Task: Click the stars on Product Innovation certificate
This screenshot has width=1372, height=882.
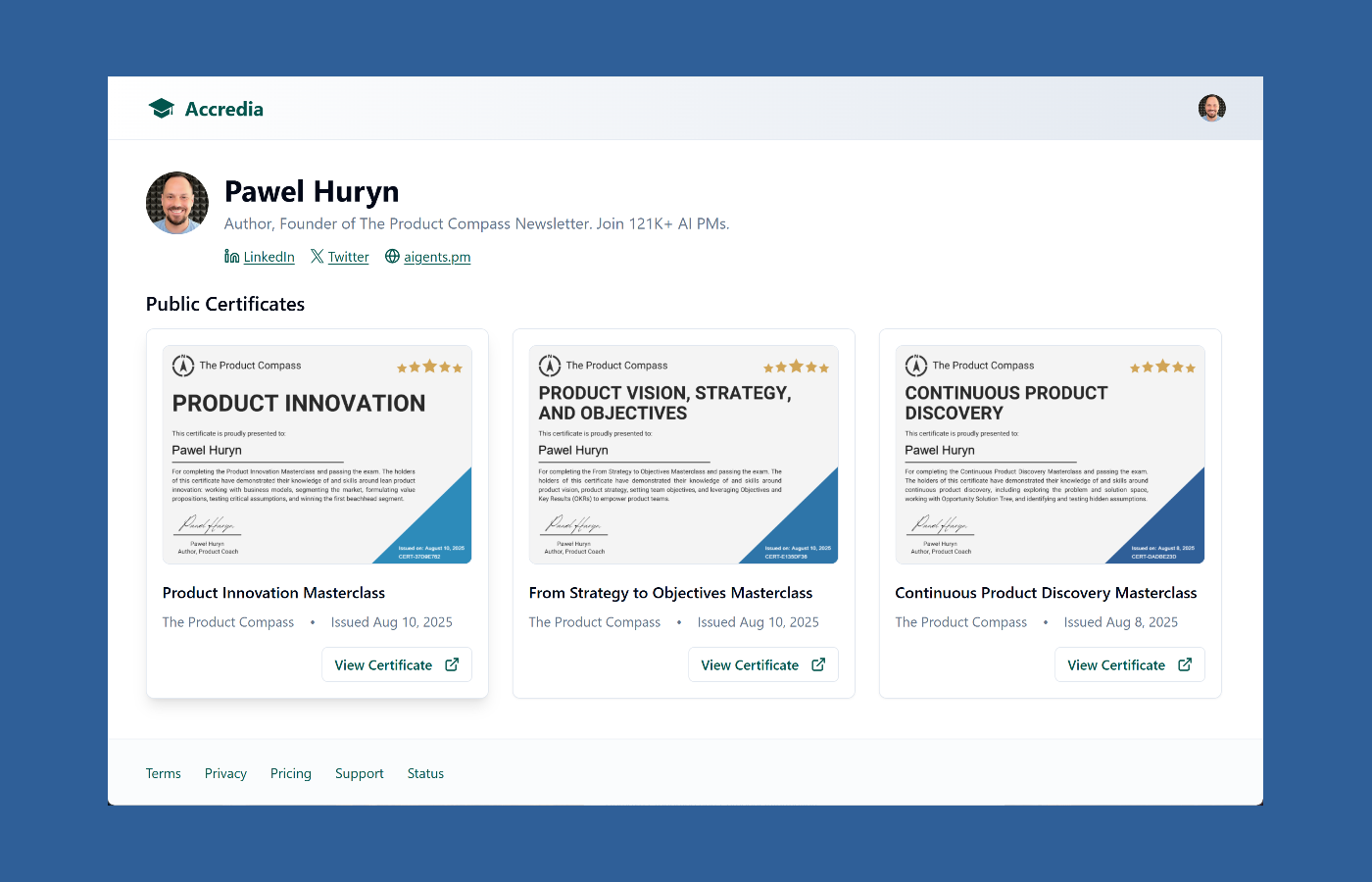Action: pos(429,367)
